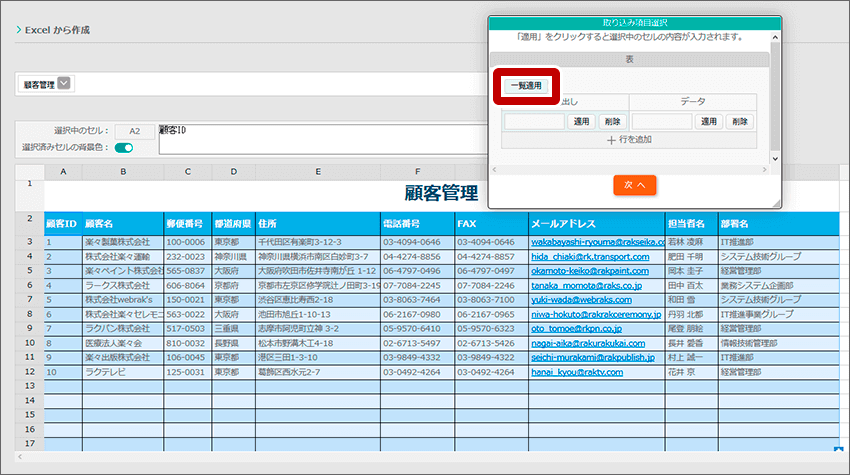Open the 顧客管理 sheet dropdown

pyautogui.click(x=64, y=84)
